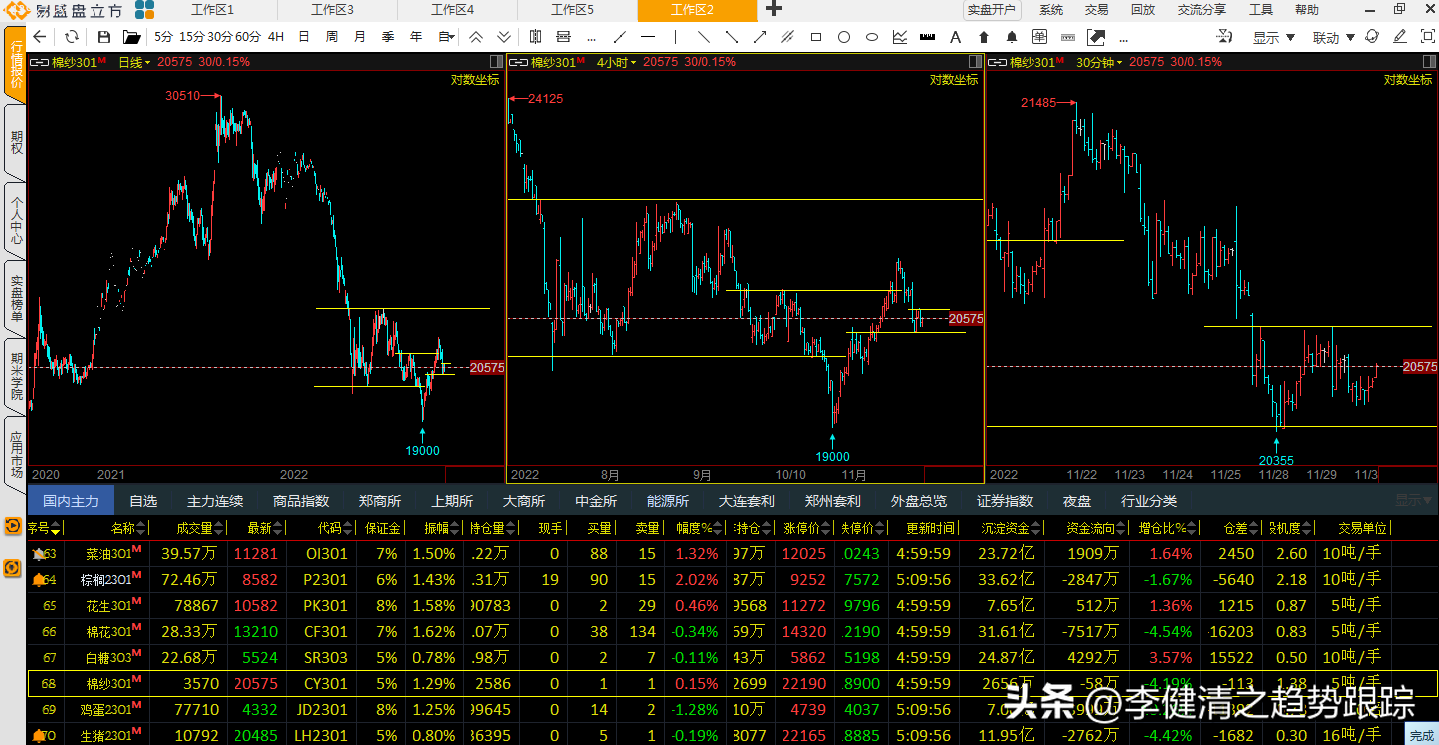Image resolution: width=1439 pixels, height=745 pixels.
Task: Select the up arrow marker tool
Action: 984,37
